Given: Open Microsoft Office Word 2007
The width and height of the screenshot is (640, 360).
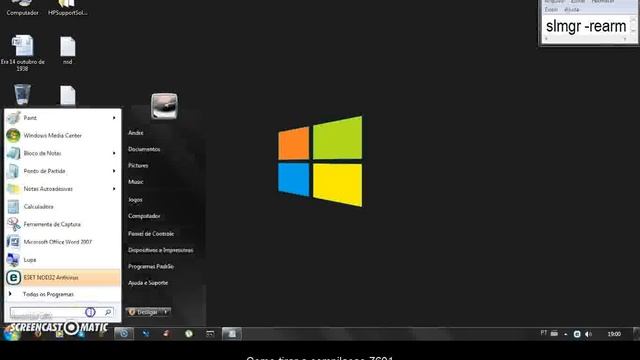Looking at the screenshot, I should [62, 242].
